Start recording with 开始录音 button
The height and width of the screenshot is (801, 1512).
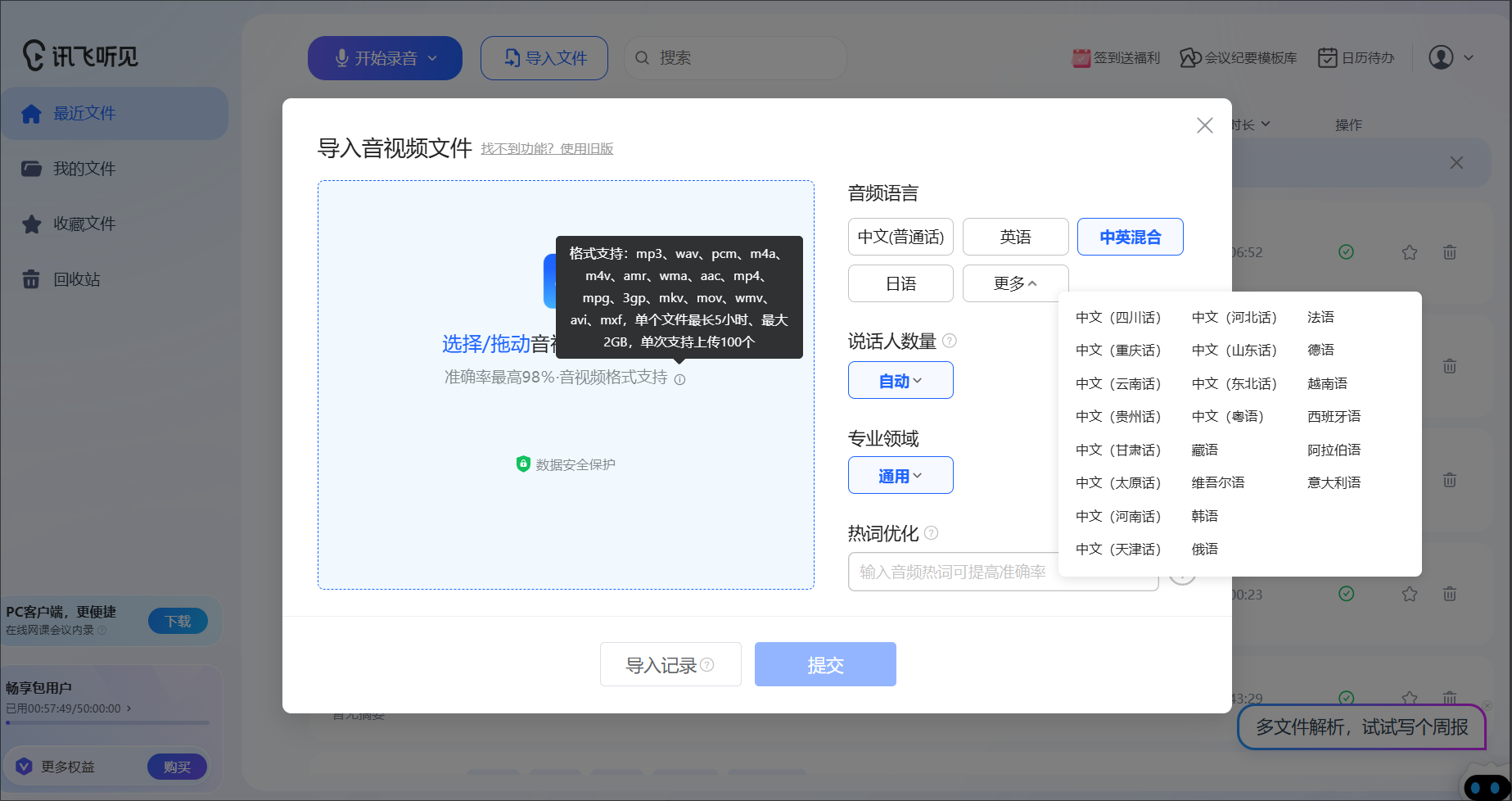coord(385,58)
